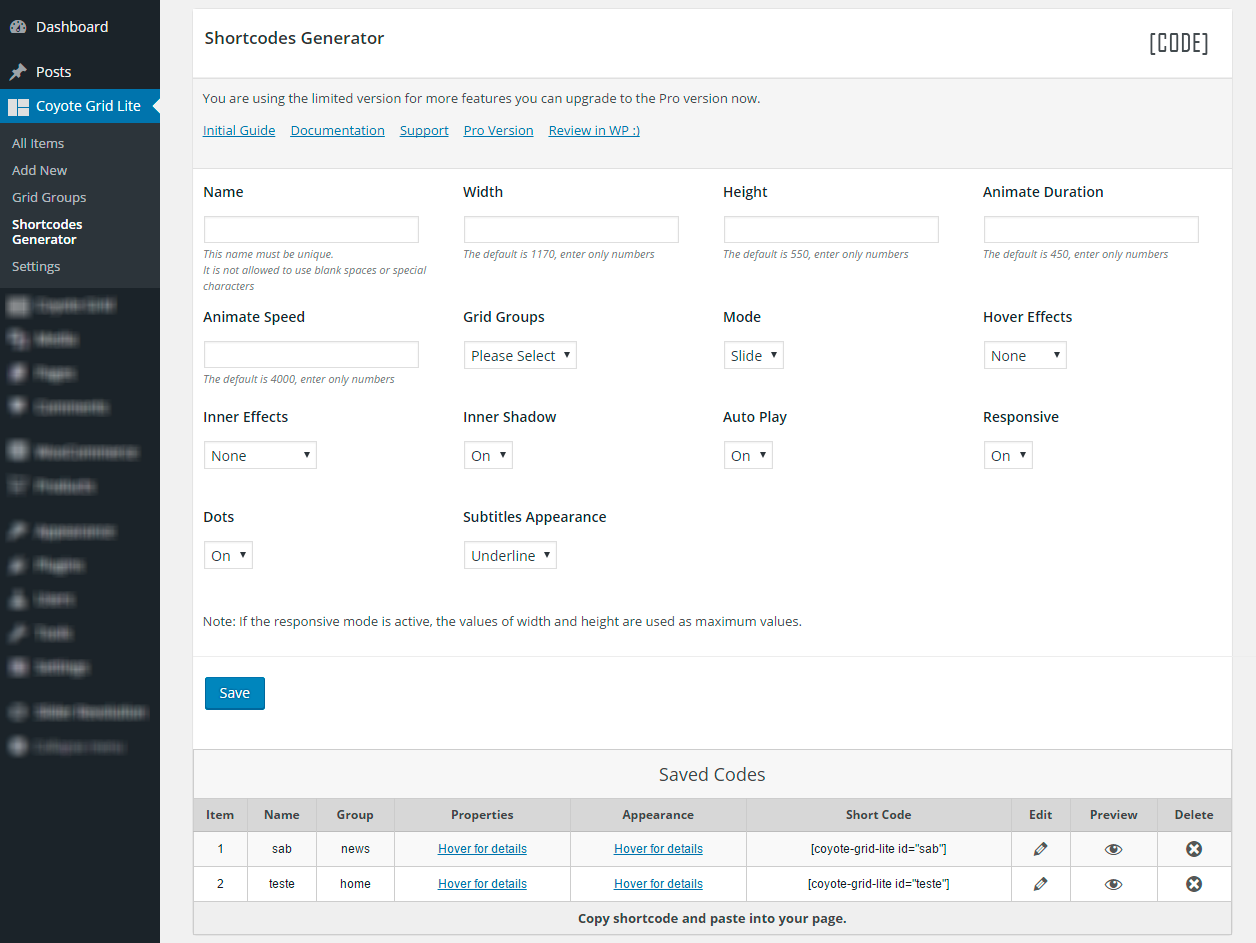This screenshot has width=1256, height=943.
Task: Open the Dots On dropdown
Action: pyautogui.click(x=228, y=556)
